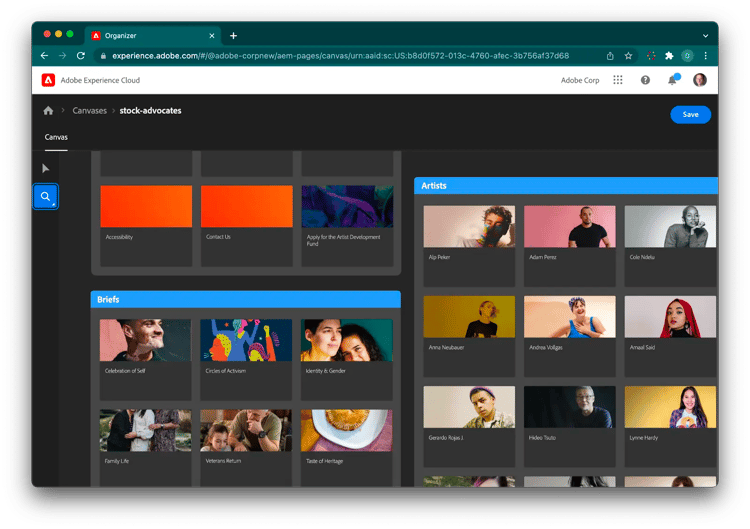Click the browser back arrow
The width and height of the screenshot is (750, 529).
coord(44,55)
